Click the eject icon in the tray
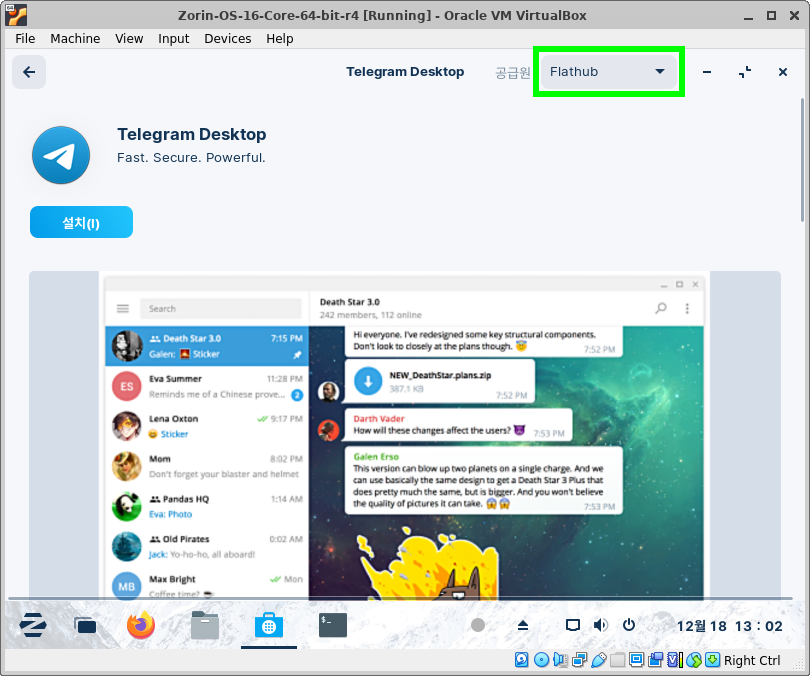The height and width of the screenshot is (676, 810). click(x=523, y=625)
